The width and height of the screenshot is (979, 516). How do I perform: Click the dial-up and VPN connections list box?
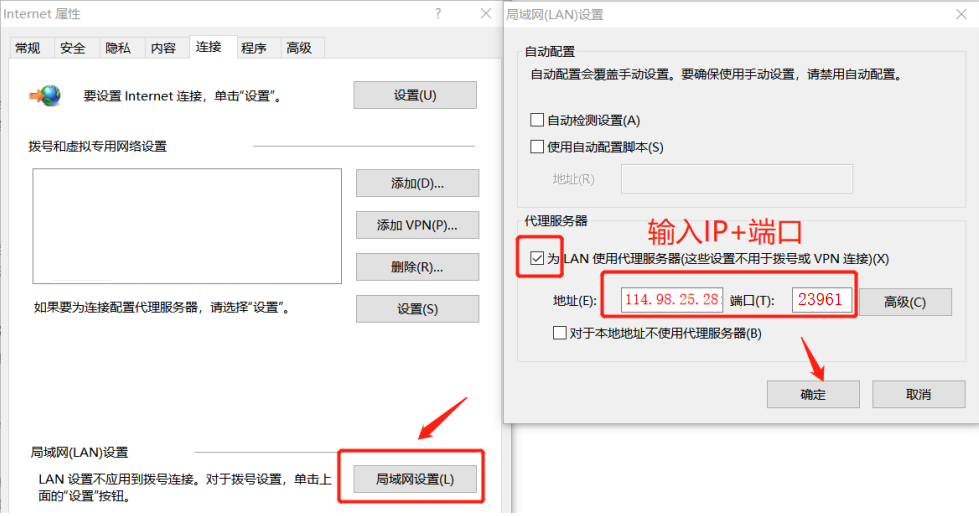tap(187, 226)
